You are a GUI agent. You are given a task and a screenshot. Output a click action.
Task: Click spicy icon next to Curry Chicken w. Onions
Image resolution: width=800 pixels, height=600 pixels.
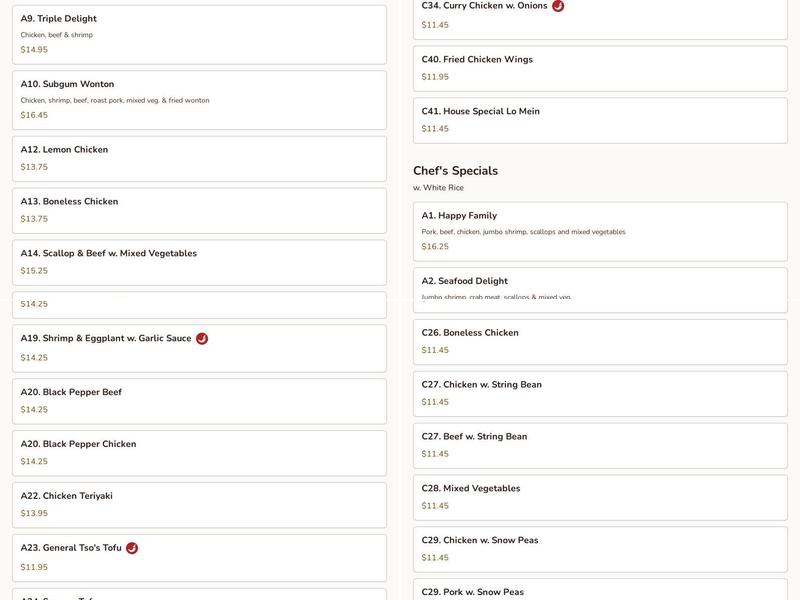pyautogui.click(x=558, y=6)
